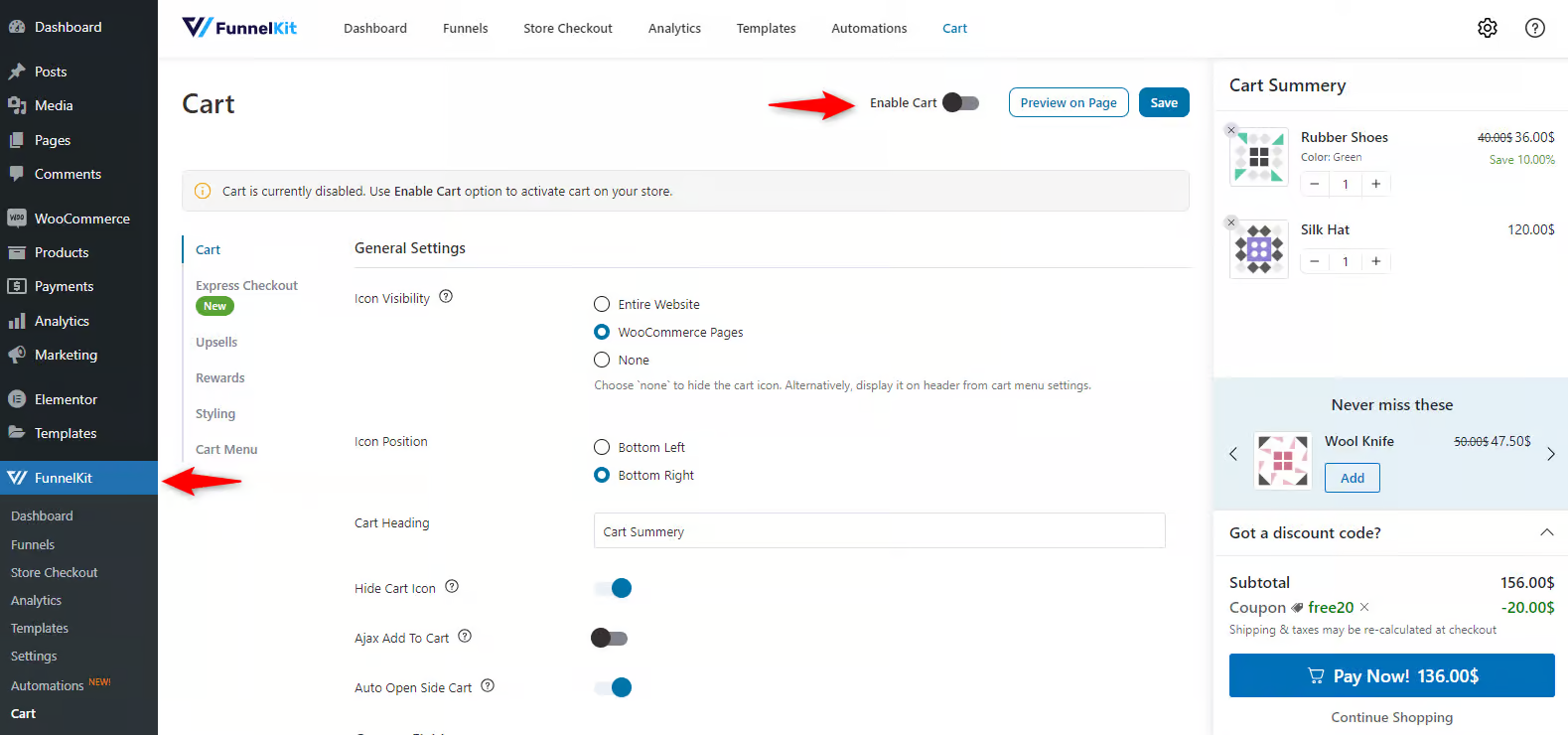This screenshot has height=735, width=1568.
Task: Open Store Checkout in top navigation
Action: point(568,28)
